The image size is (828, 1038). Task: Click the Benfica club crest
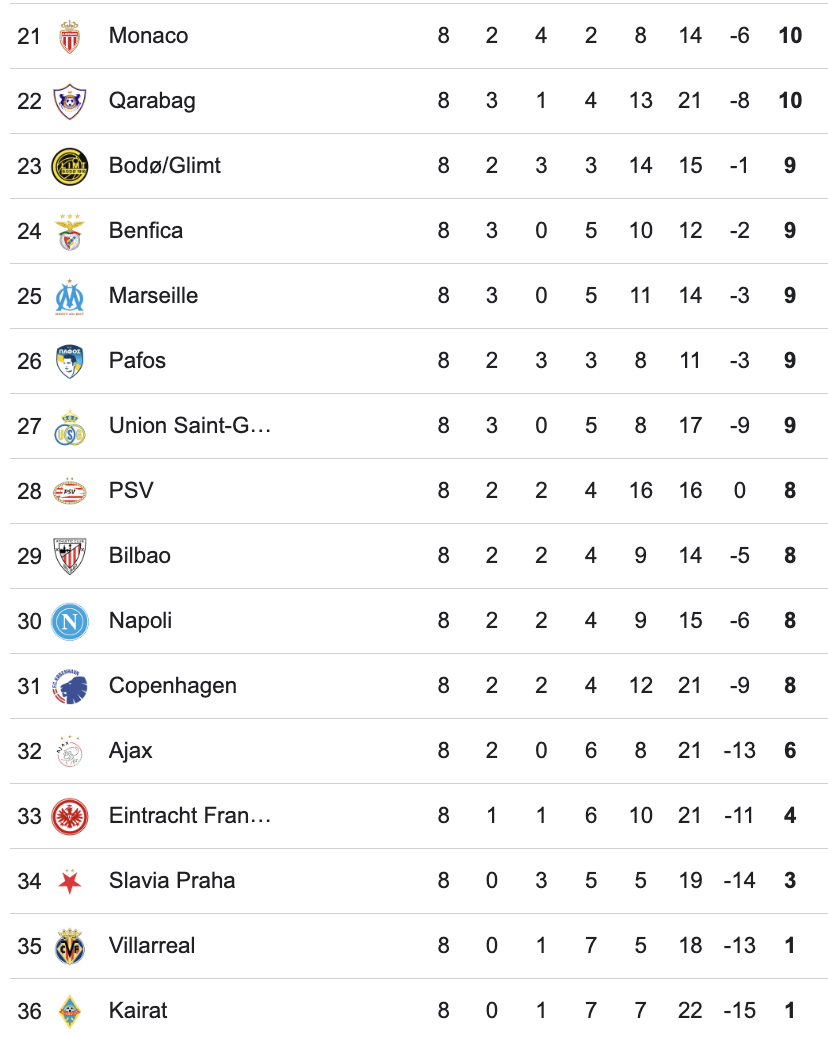tap(69, 231)
